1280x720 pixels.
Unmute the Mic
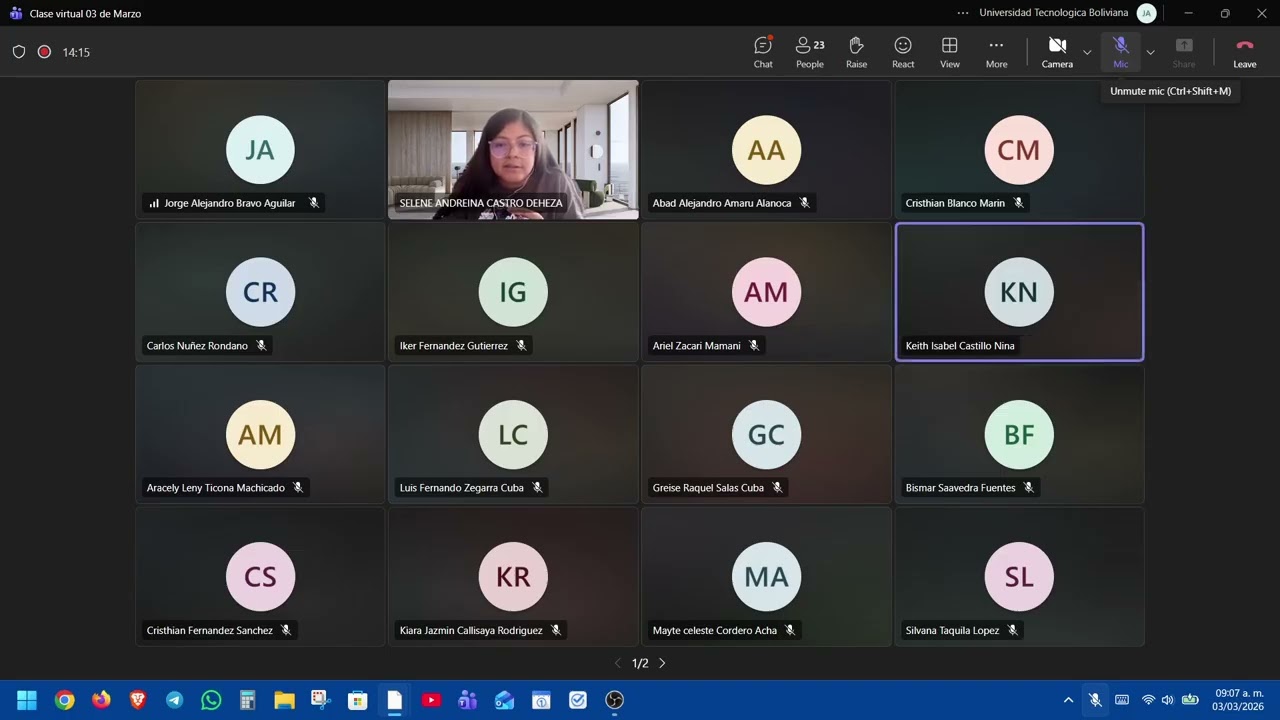(1120, 52)
